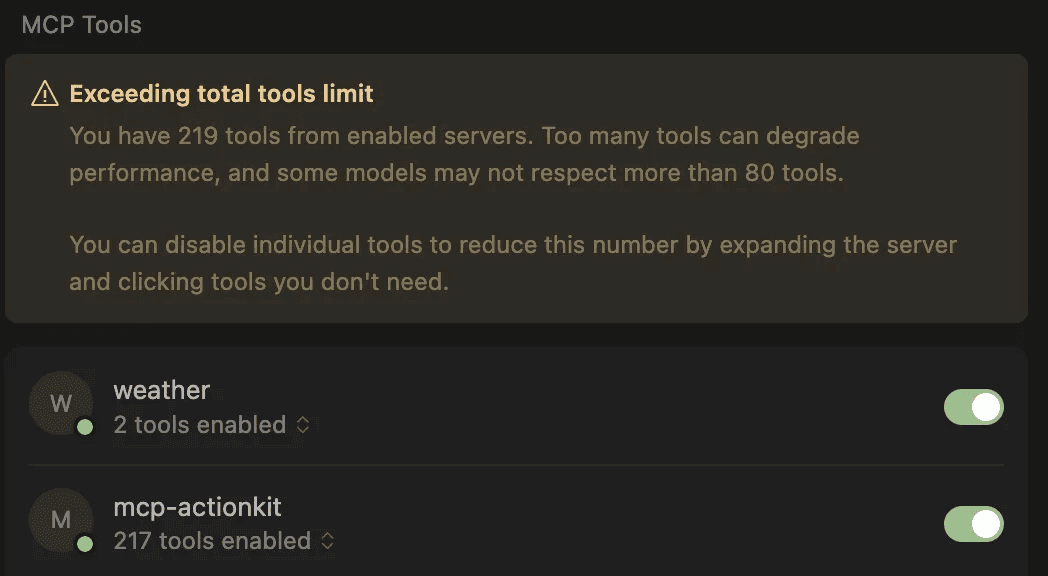Click the weather server W avatar

(61, 404)
